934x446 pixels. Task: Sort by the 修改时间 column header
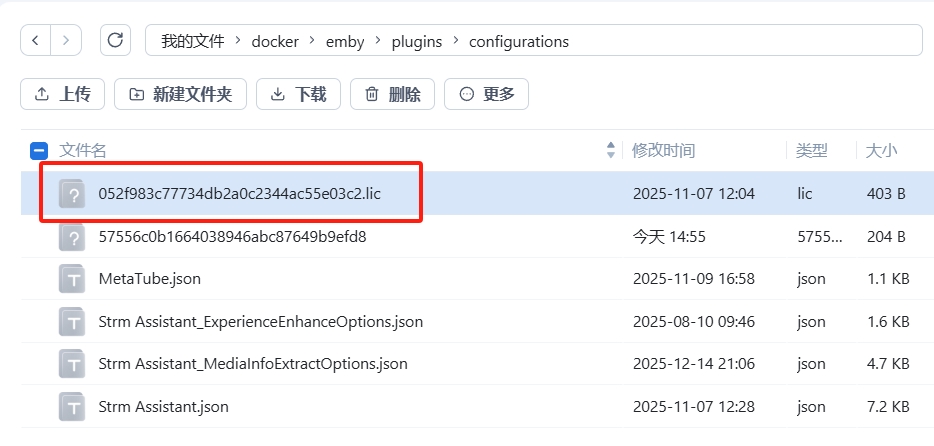click(664, 151)
